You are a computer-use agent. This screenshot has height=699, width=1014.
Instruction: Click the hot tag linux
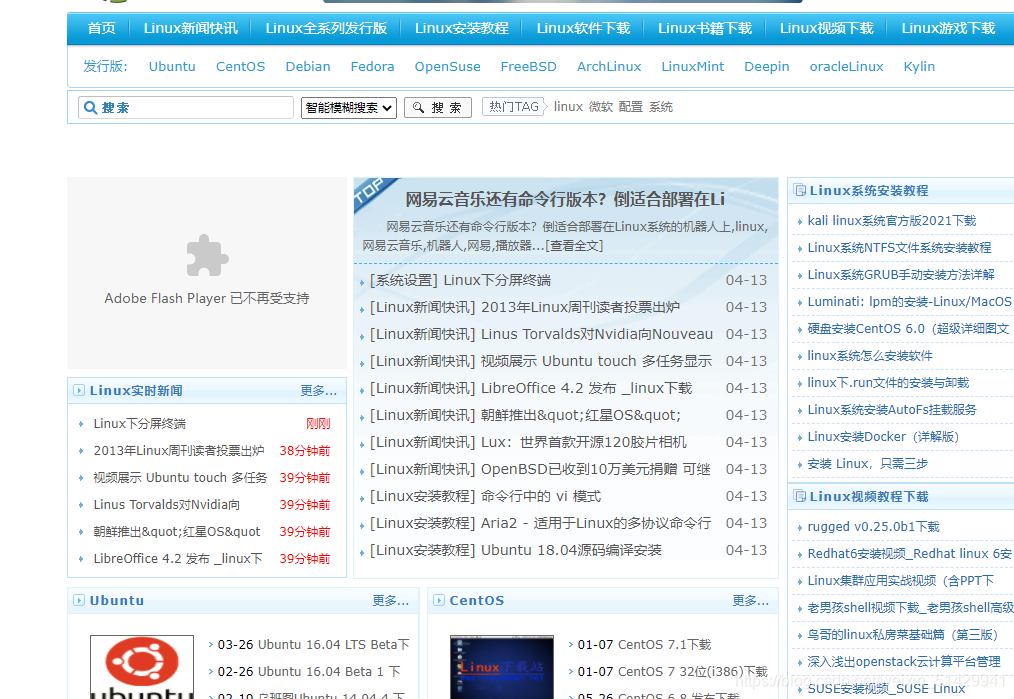coord(568,107)
